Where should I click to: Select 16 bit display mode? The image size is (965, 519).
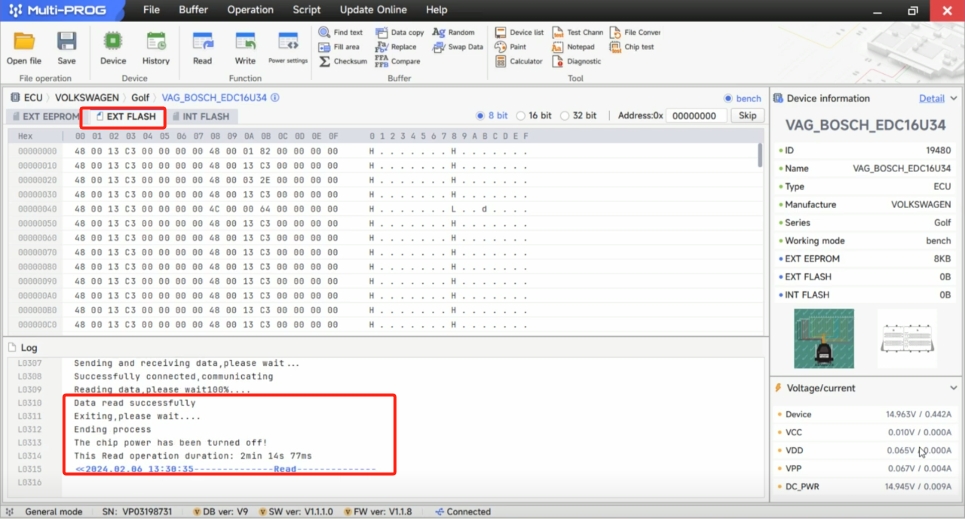[521, 116]
